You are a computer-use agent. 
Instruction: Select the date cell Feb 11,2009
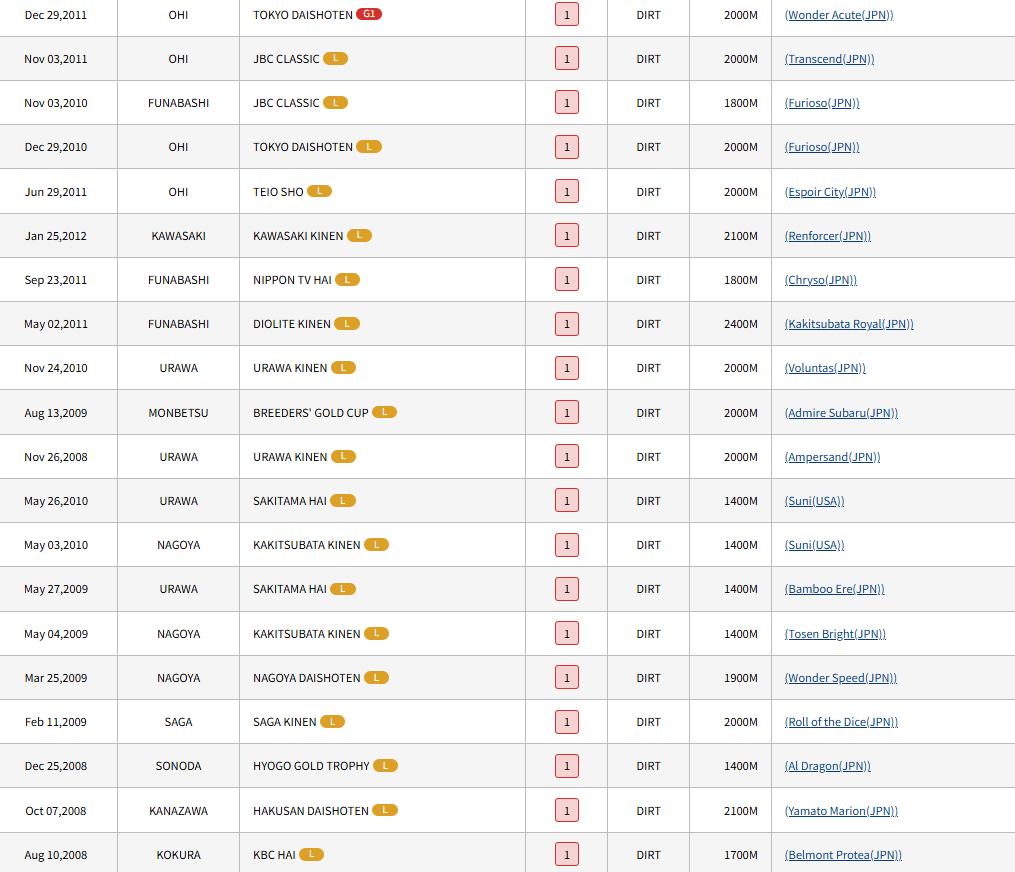point(56,722)
